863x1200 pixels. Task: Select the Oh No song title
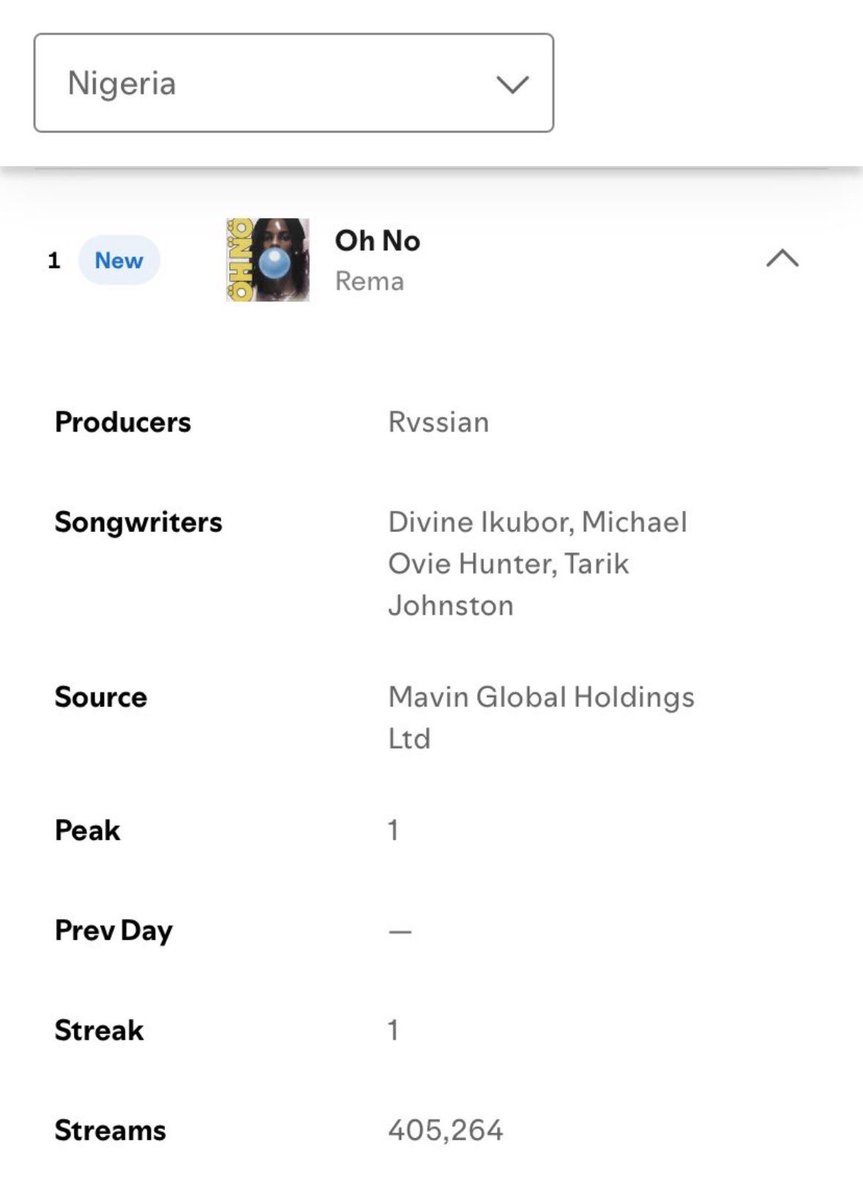(x=377, y=241)
